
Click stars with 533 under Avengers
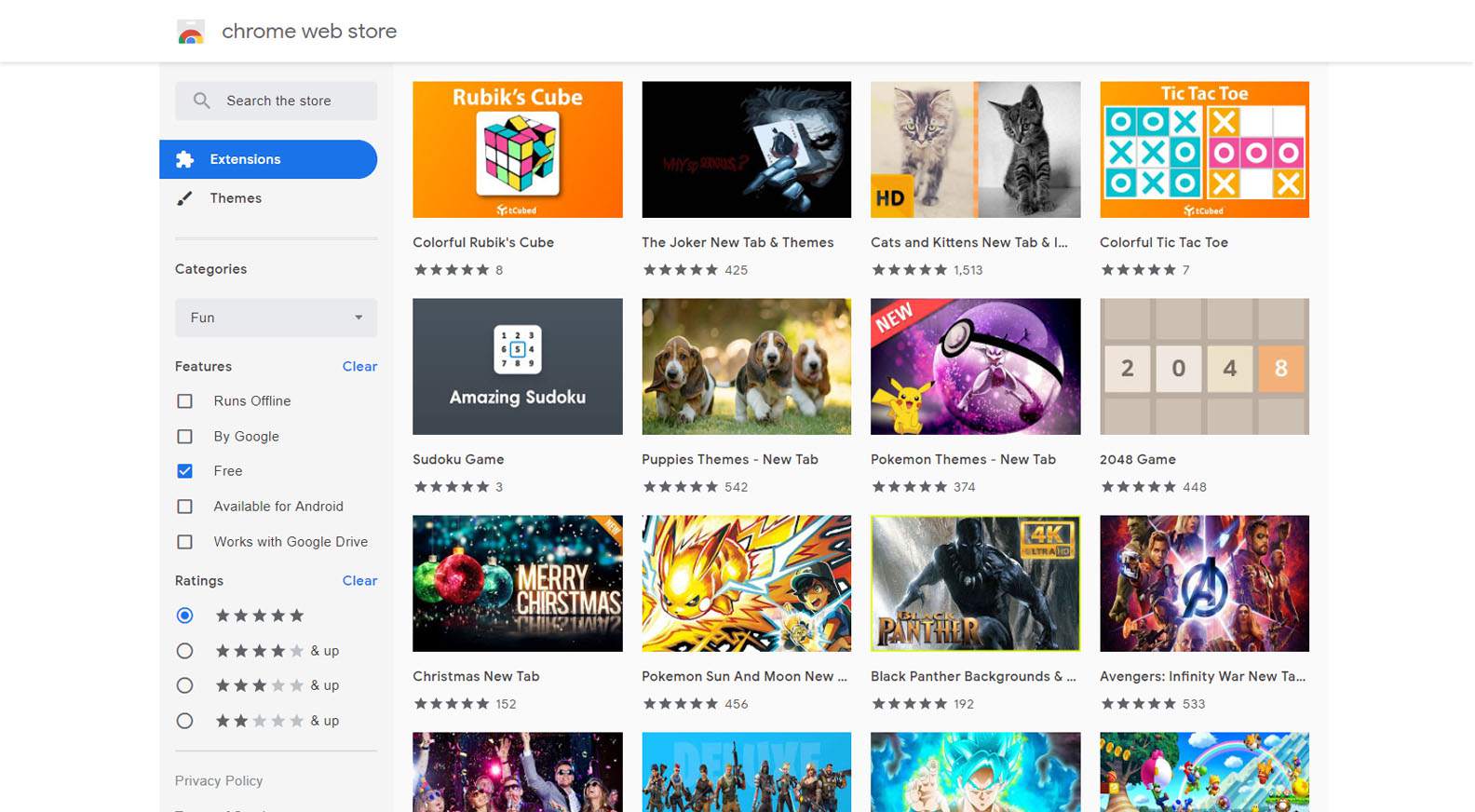coord(1139,704)
